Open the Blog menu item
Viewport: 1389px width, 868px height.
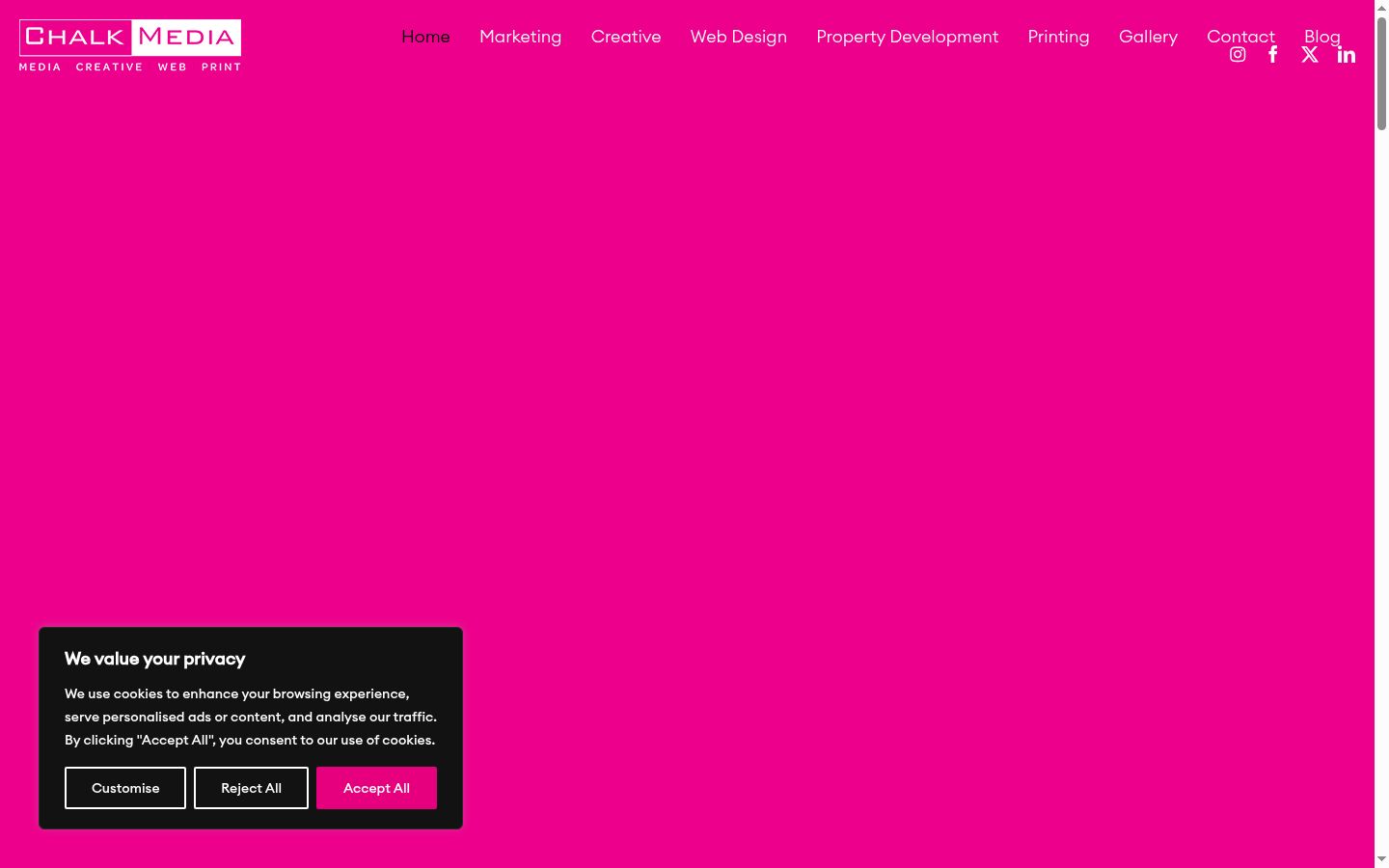(x=1322, y=37)
